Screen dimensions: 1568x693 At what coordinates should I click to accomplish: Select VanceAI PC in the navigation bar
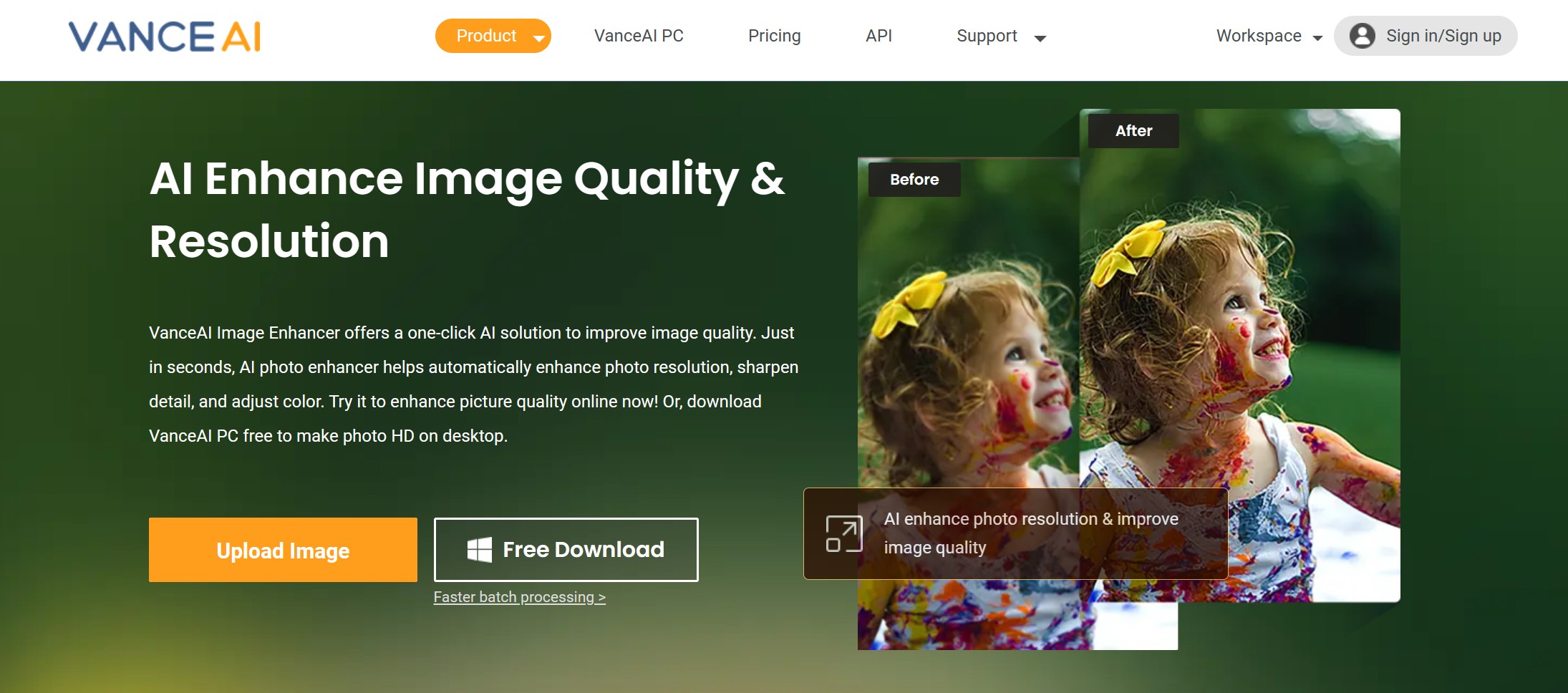pos(638,36)
